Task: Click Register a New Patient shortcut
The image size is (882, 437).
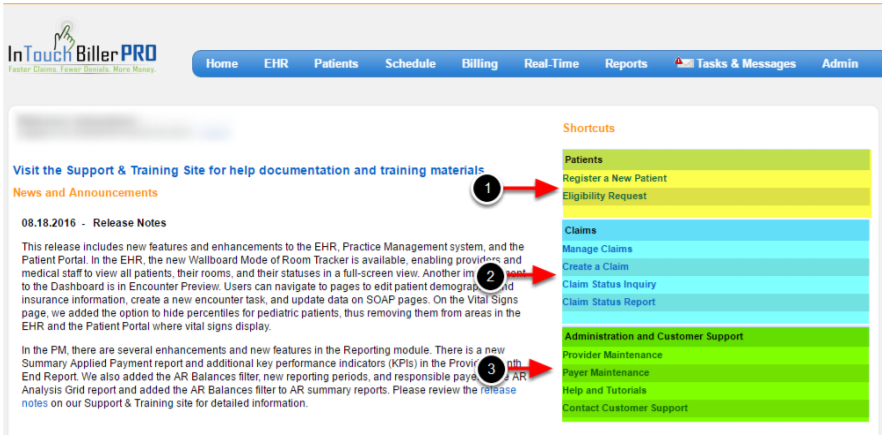Action: coord(614,178)
